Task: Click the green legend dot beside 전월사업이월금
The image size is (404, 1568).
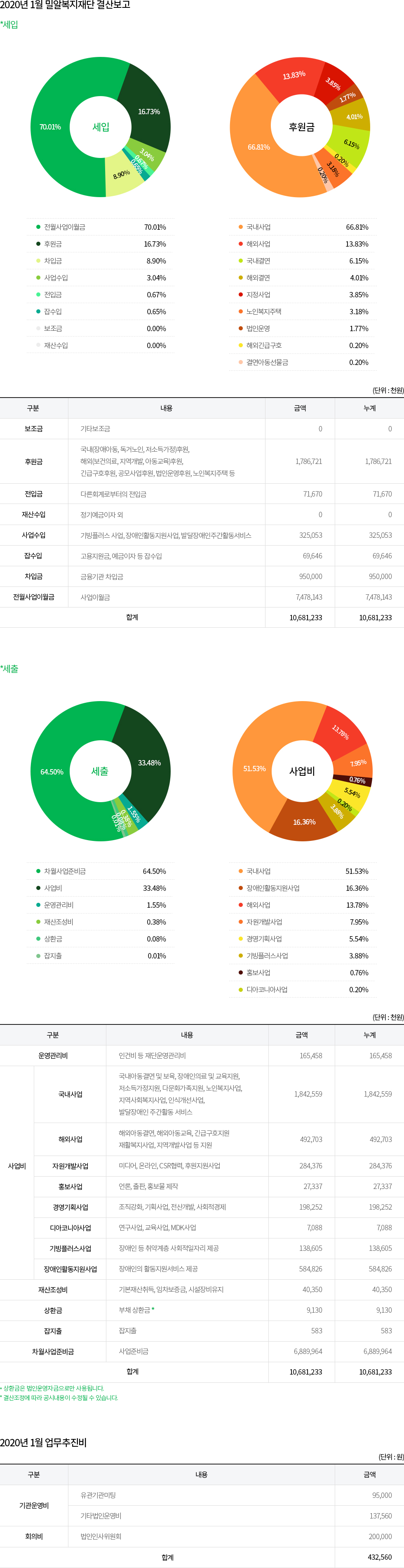Action: click(x=38, y=227)
